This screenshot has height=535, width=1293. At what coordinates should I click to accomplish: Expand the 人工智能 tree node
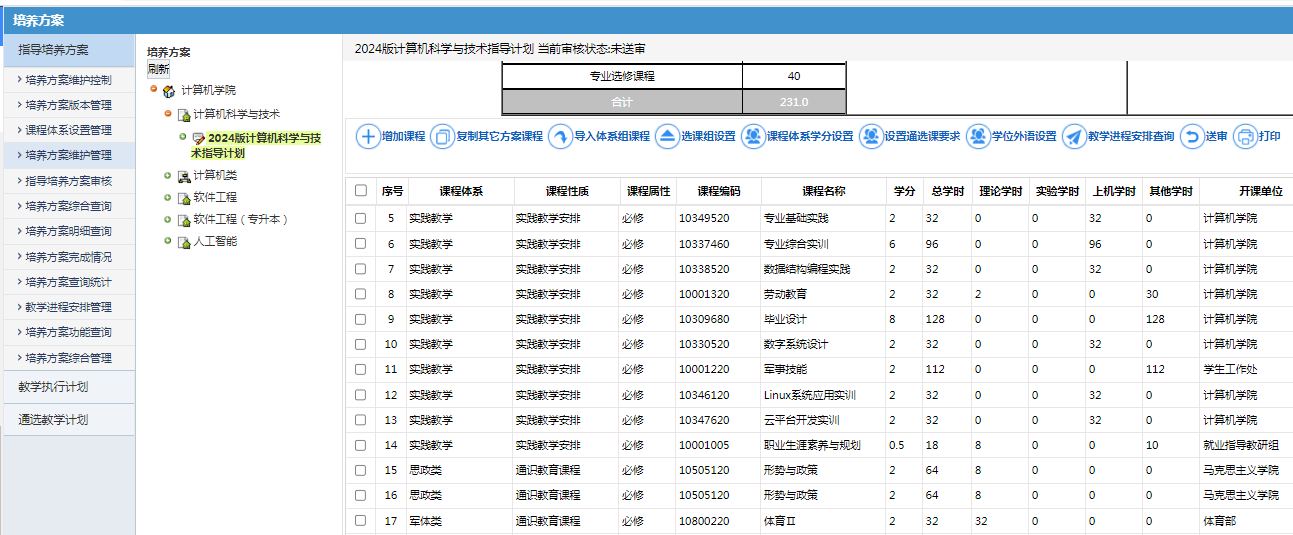pos(169,240)
